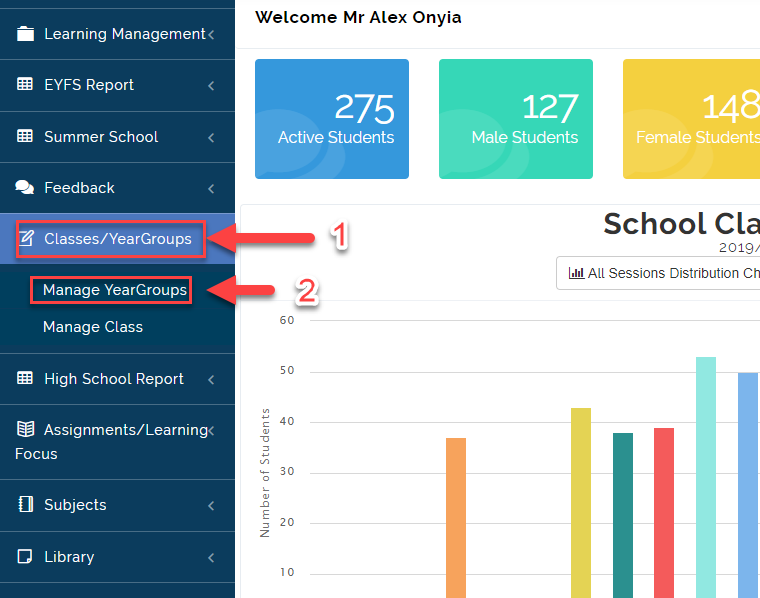Open the Learning Management menu
The width and height of the screenshot is (760, 598).
117,34
